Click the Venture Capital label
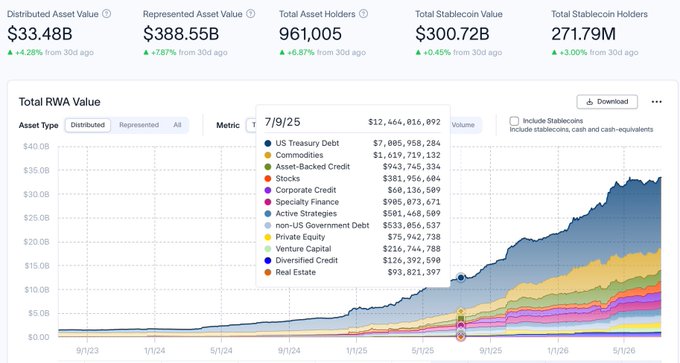Screen dimensions: 680x363 (x=303, y=249)
